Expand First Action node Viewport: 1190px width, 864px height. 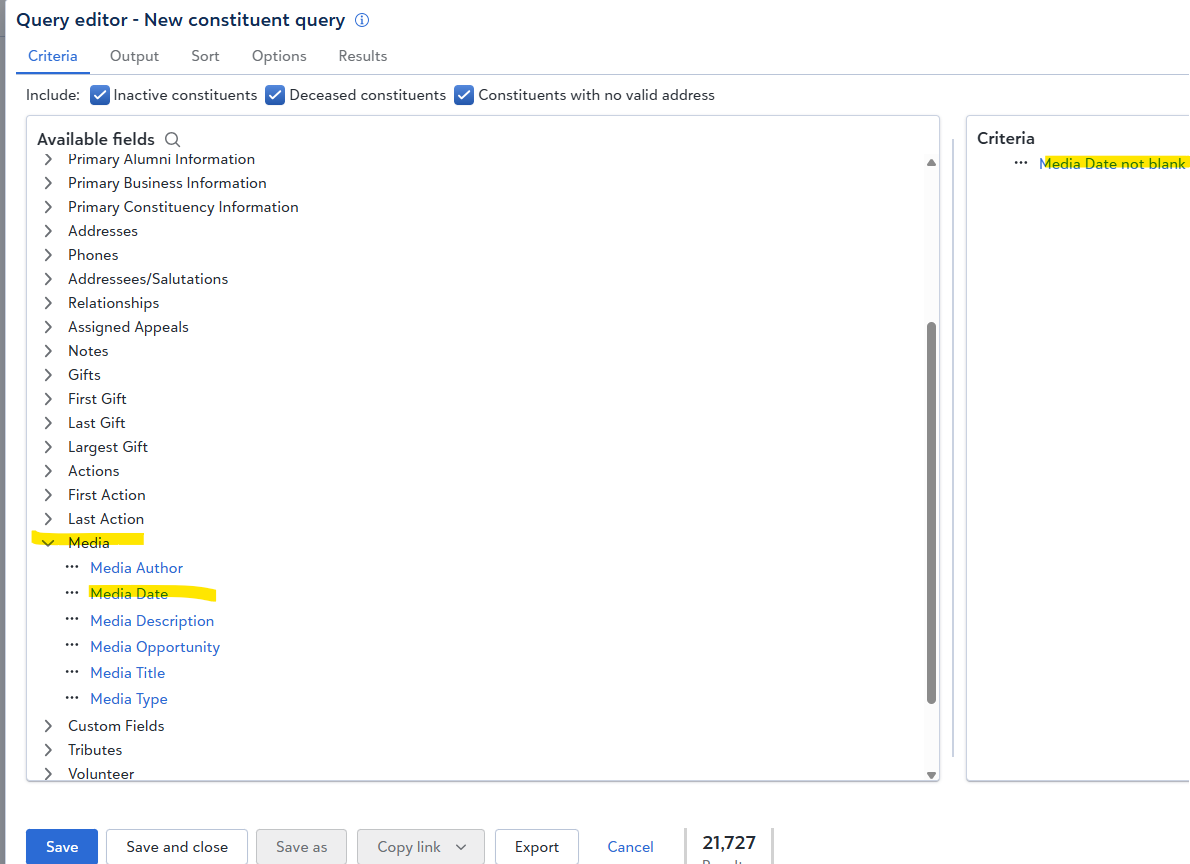(49, 495)
